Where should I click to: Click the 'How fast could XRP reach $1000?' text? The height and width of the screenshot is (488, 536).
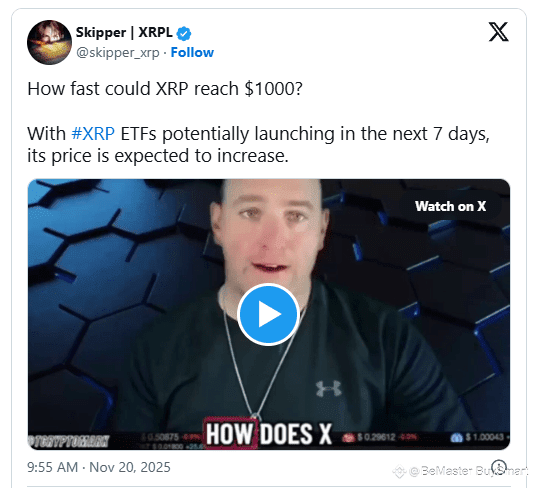click(165, 89)
